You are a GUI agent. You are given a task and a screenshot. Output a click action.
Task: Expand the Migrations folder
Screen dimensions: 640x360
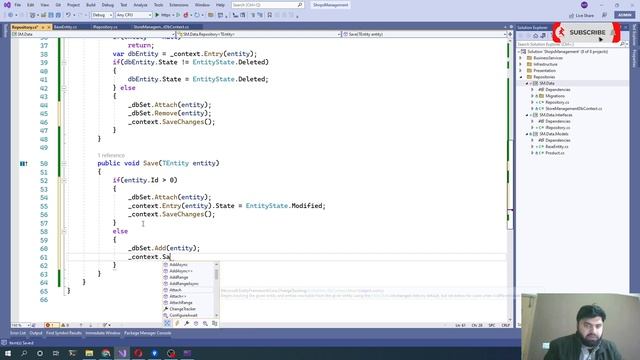(532, 96)
